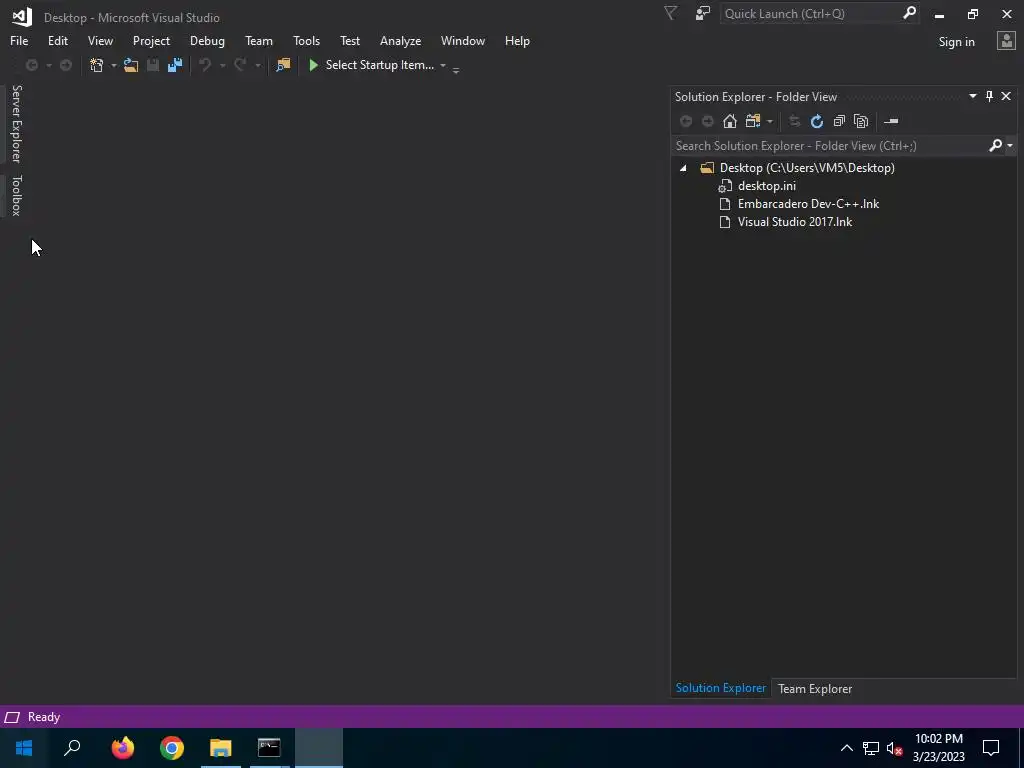
Task: Select Visual Studio 2017.lnk file
Action: [795, 222]
